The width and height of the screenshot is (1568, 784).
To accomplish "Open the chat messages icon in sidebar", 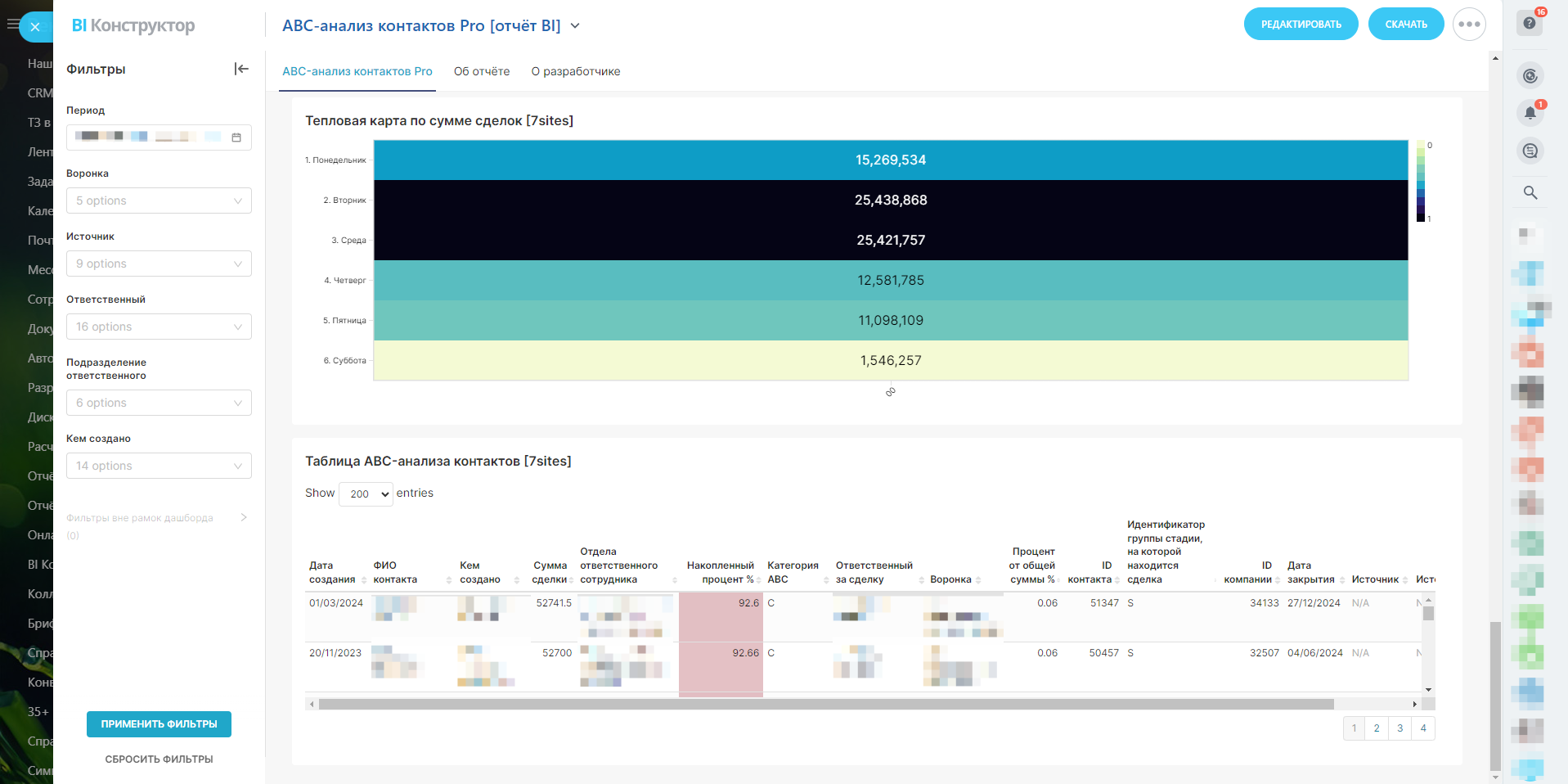I will tap(1530, 151).
